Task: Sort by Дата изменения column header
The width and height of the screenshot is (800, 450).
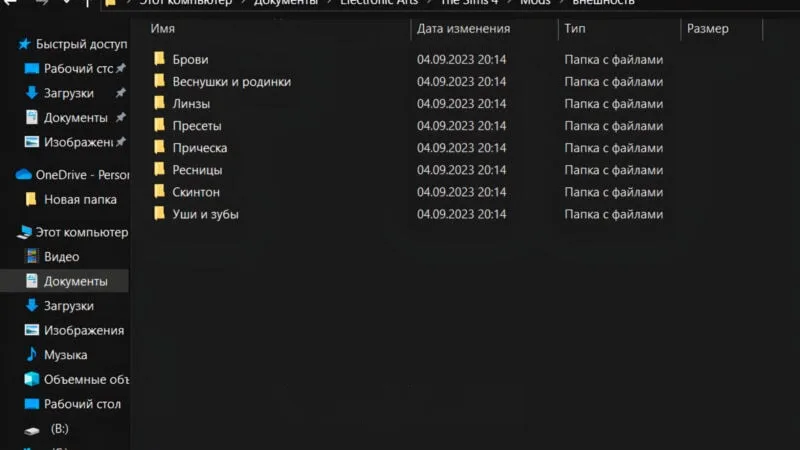Action: pos(463,29)
